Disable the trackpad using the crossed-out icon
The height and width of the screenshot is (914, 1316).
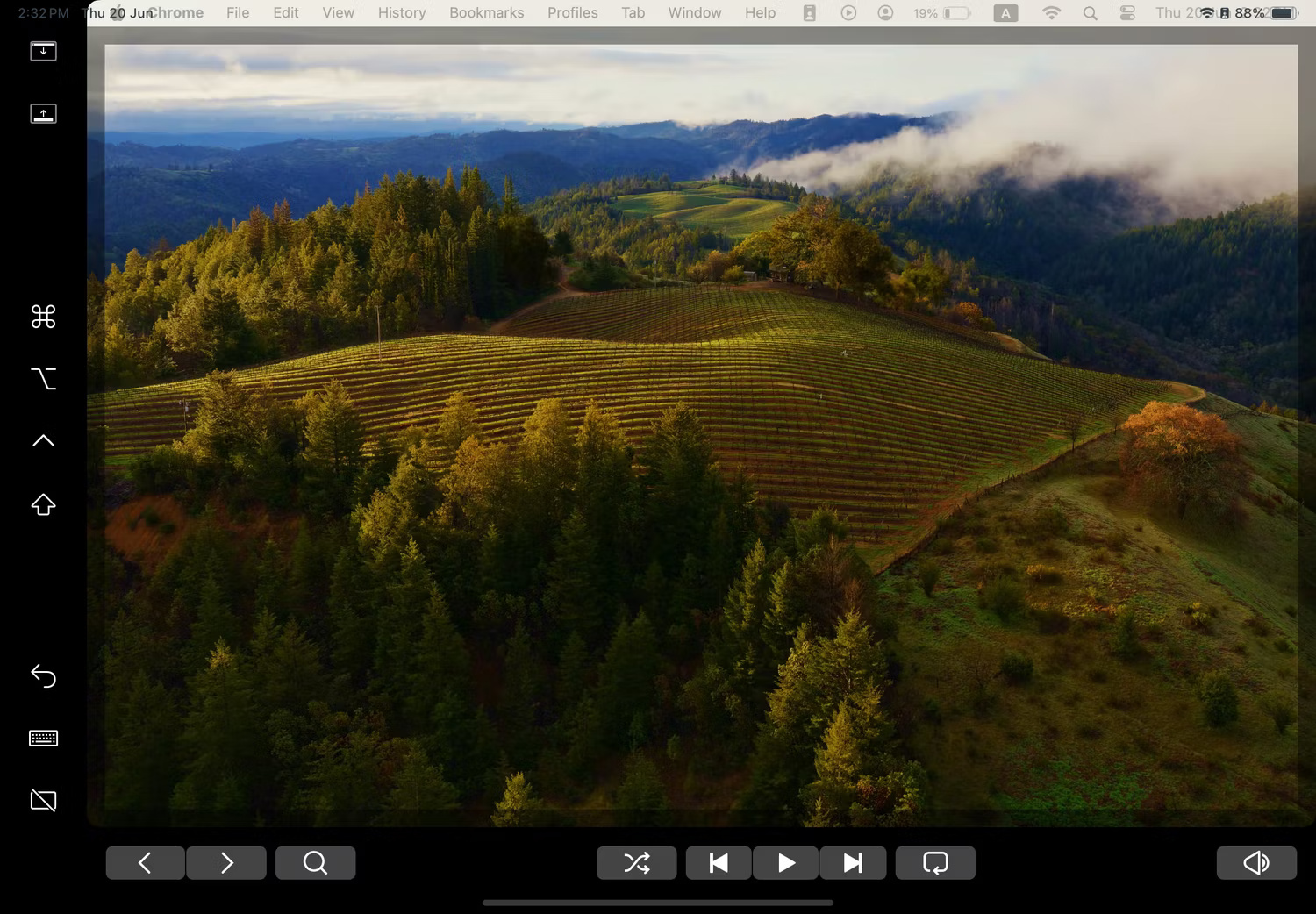[x=43, y=800]
